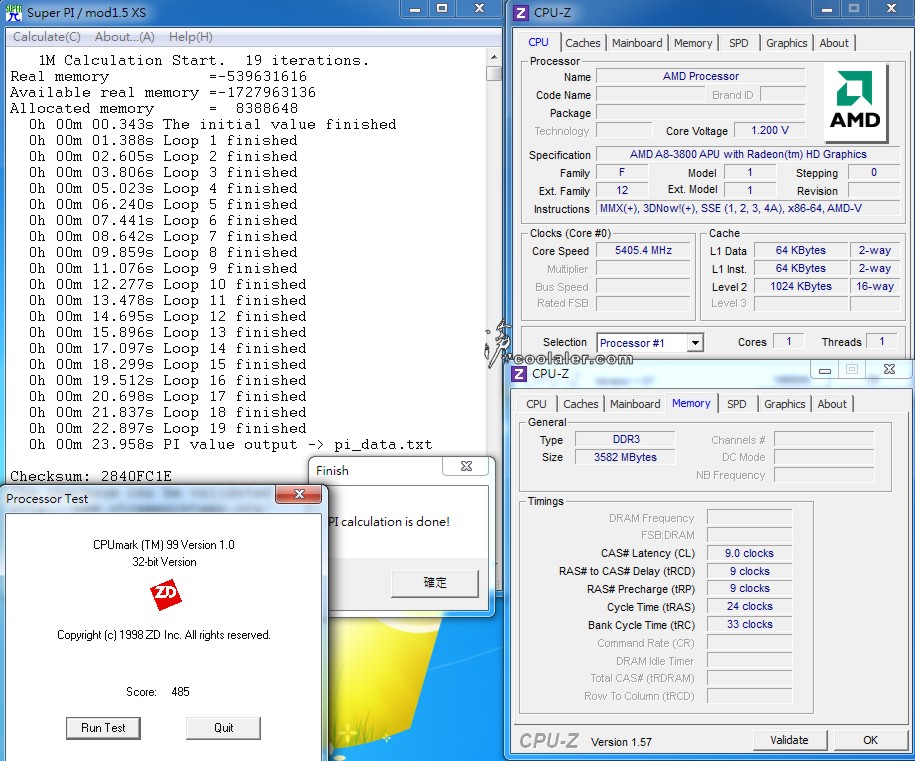Open SPD tab in the lower CPU-Z window
The width and height of the screenshot is (915, 761).
click(736, 404)
